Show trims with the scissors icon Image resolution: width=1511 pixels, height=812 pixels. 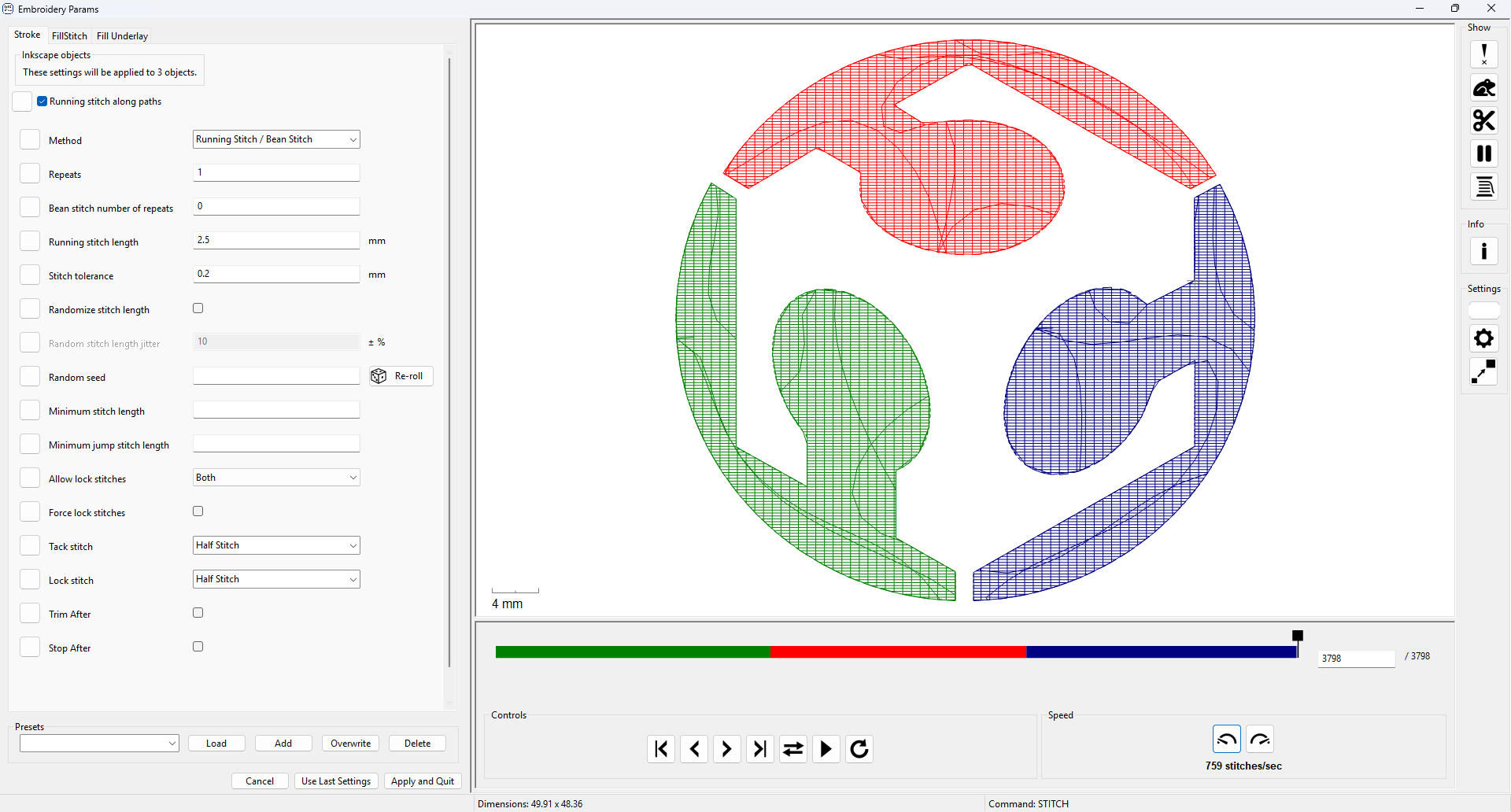point(1483,120)
